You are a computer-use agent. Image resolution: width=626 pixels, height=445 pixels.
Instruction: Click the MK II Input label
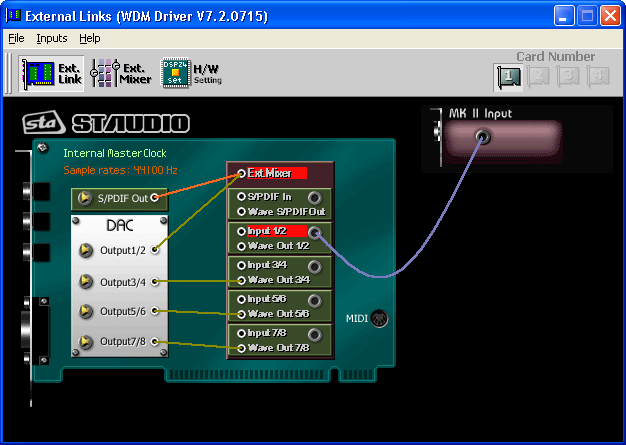(x=480, y=114)
